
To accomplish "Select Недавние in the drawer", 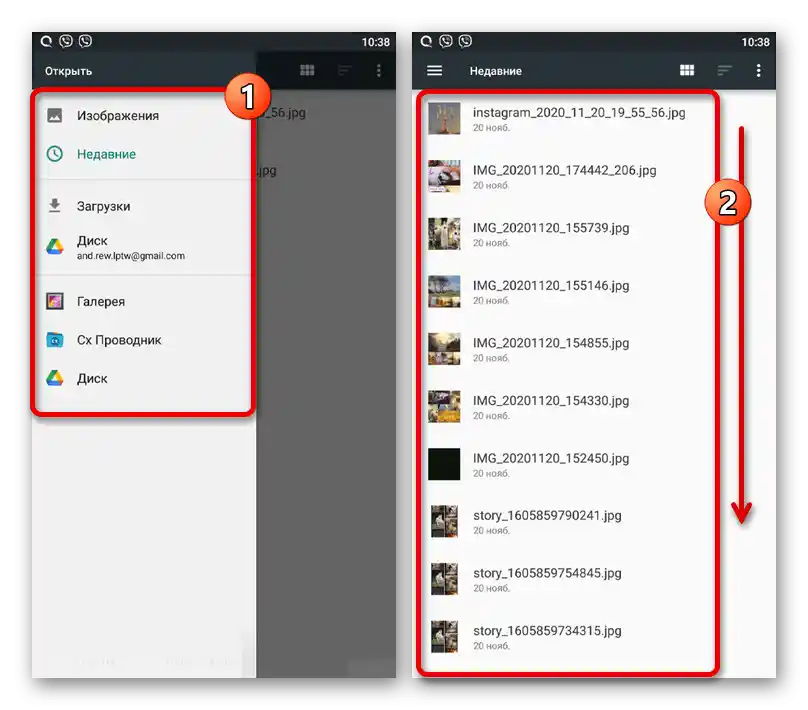I will (x=144, y=154).
